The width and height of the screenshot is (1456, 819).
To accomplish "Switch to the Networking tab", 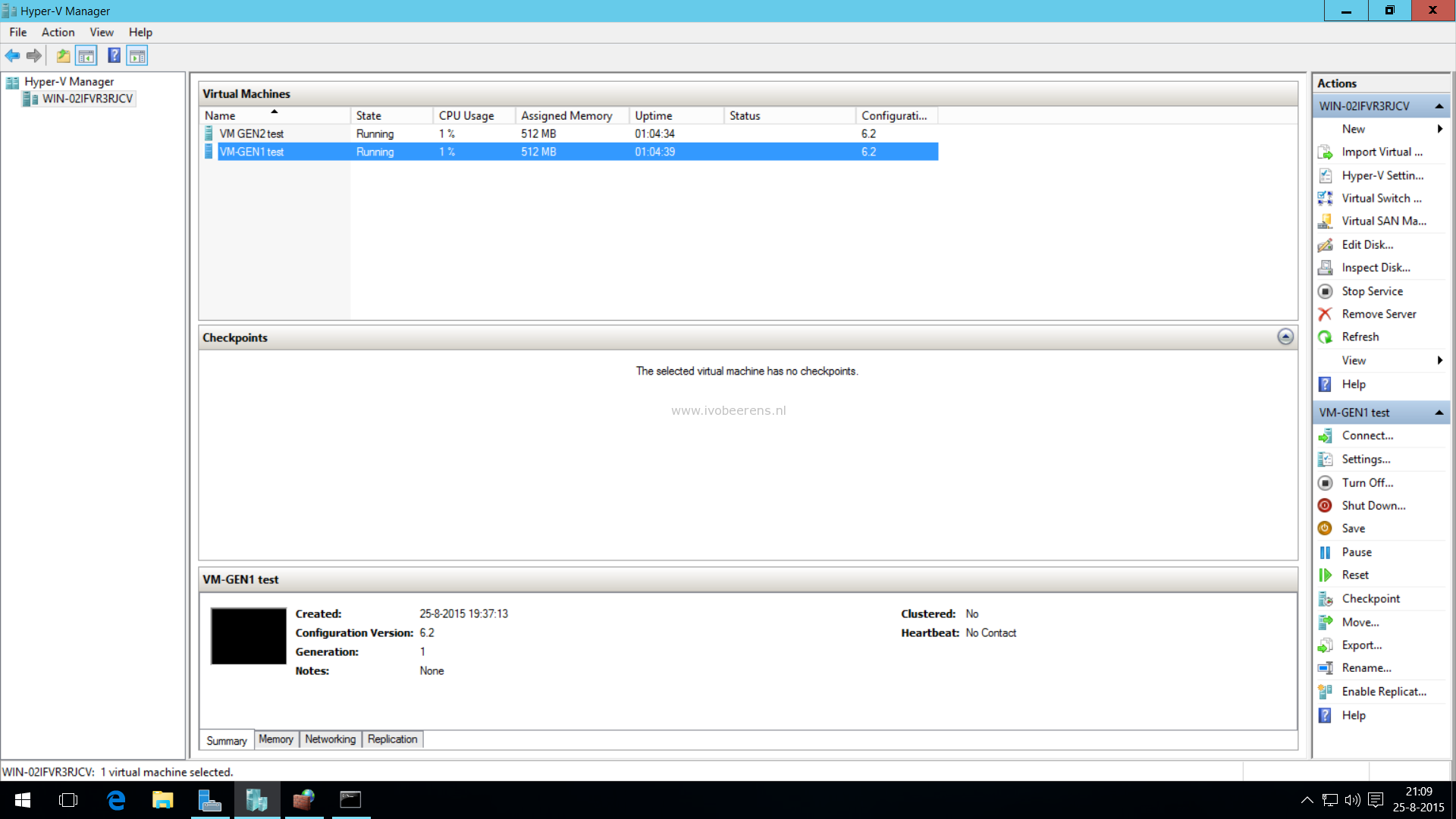I will 330,739.
